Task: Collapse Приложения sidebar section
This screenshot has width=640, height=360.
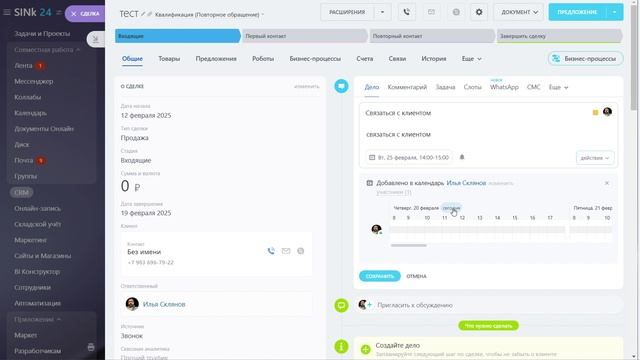Action: (38, 319)
